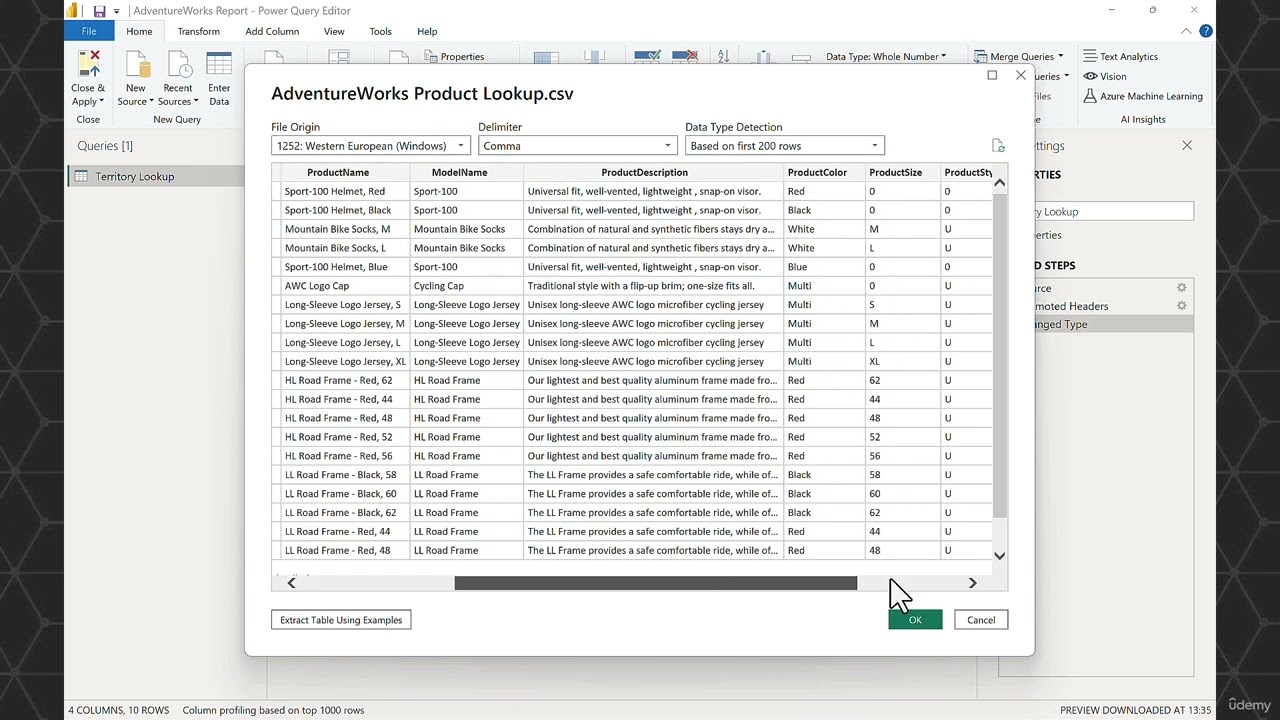1280x720 pixels.
Task: Expand the Data Type: Whole Number dropdown
Action: (943, 57)
